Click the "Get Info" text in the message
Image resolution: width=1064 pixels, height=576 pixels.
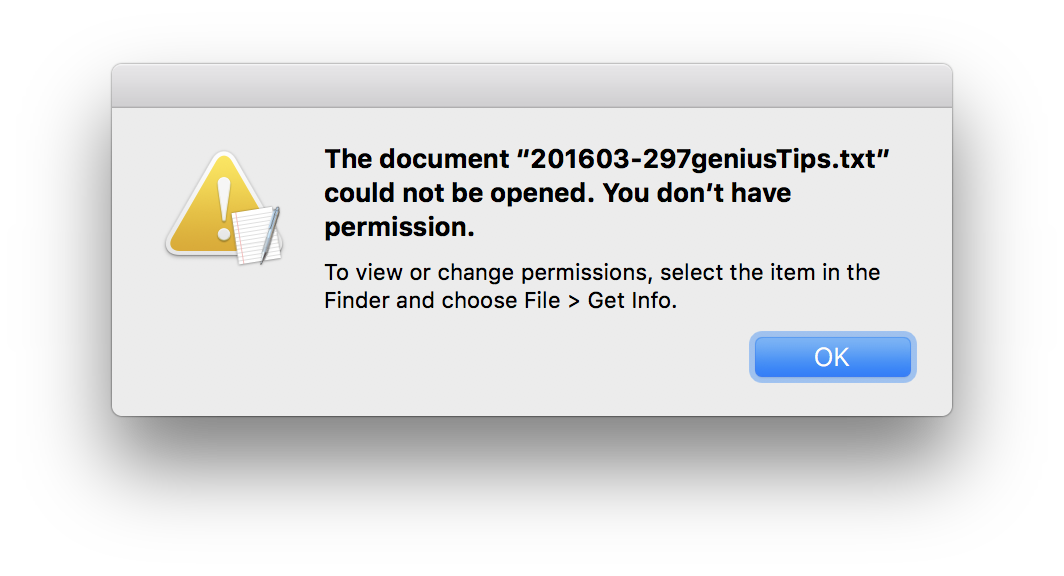click(632, 300)
